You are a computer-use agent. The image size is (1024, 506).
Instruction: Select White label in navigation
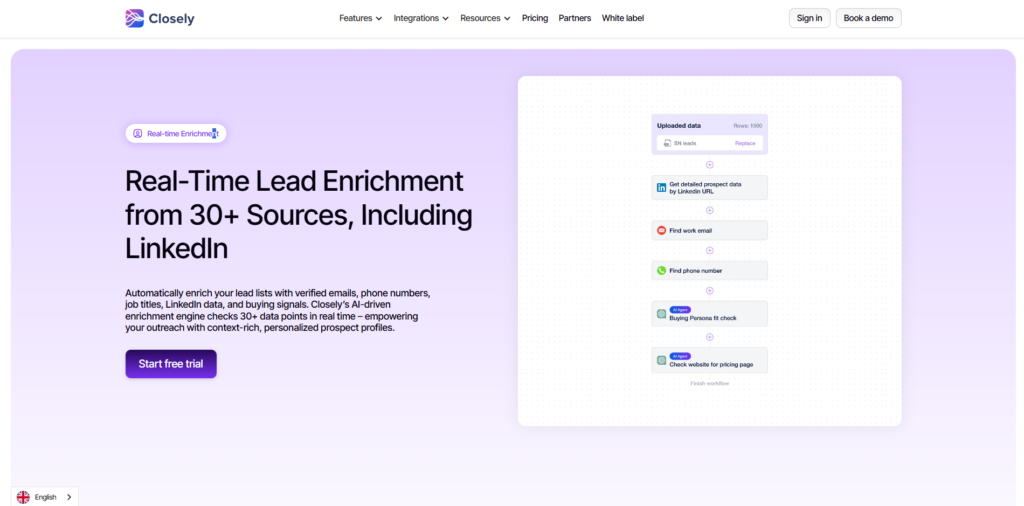[623, 18]
